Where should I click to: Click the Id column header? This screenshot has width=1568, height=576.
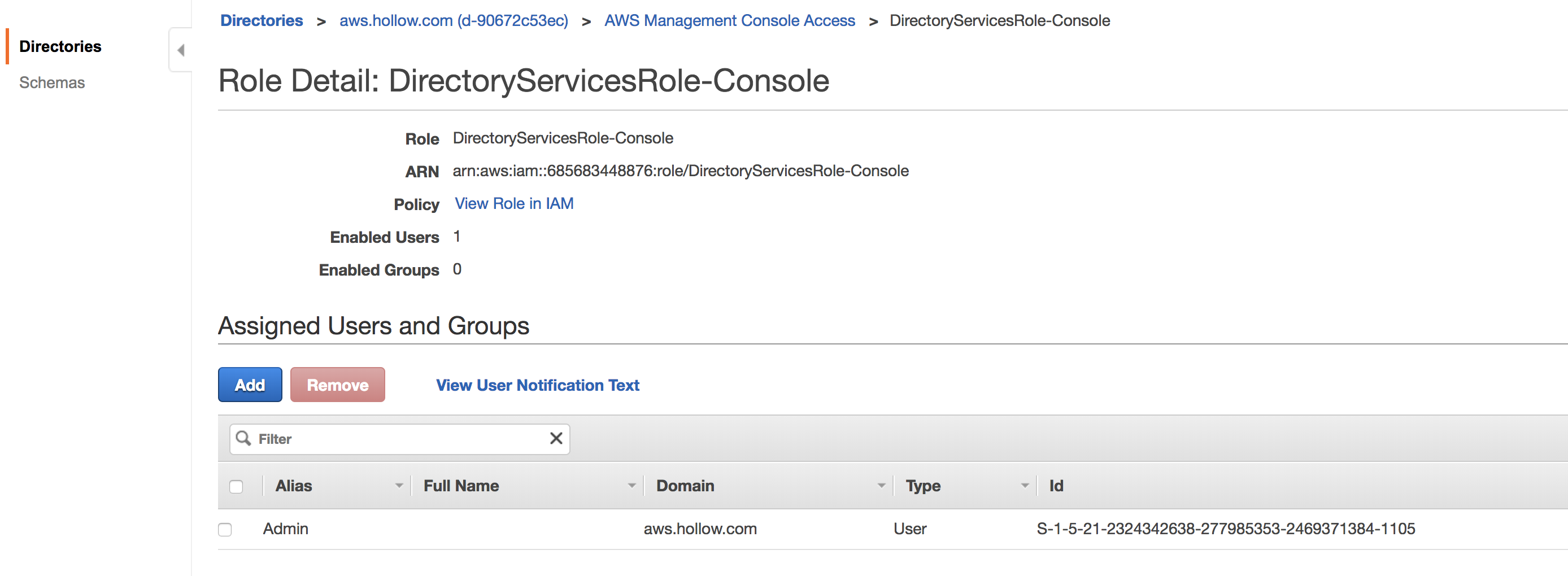[x=1056, y=486]
